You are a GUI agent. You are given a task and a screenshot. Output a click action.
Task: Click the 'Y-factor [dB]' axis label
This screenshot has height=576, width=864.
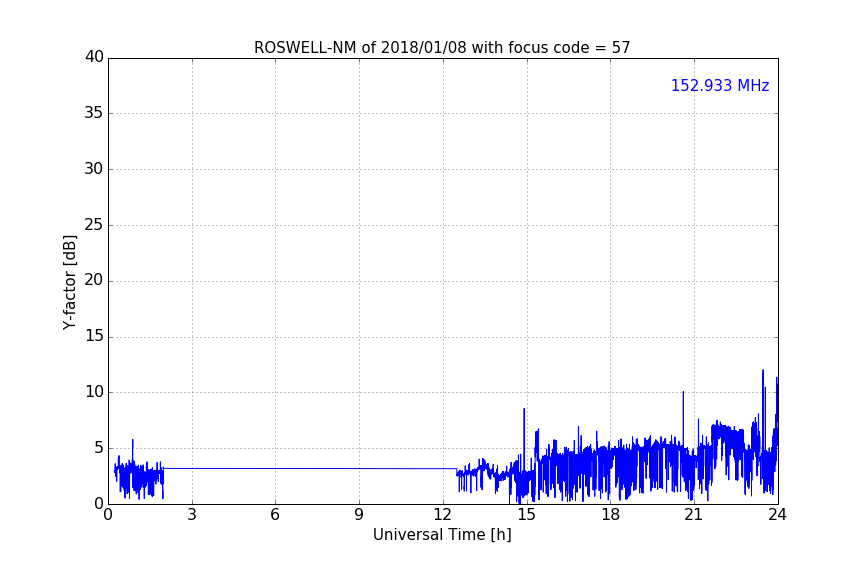[x=69, y=282]
